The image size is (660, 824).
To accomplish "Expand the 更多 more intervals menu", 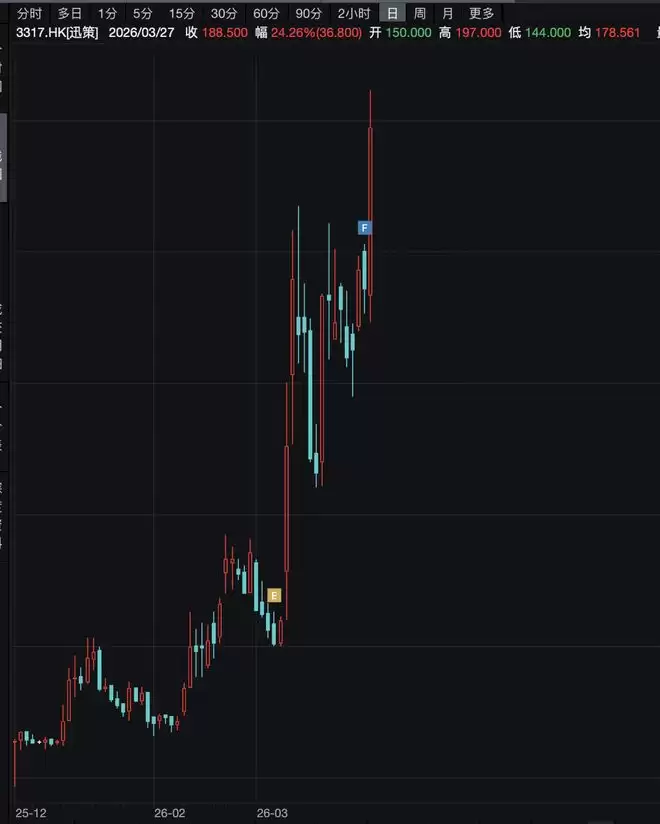I will (481, 14).
